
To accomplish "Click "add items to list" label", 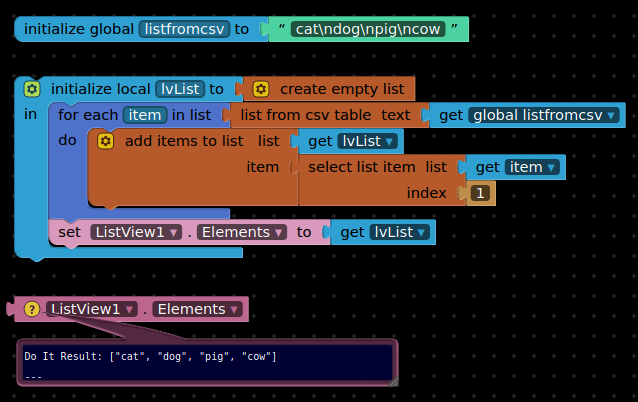I will coord(184,141).
